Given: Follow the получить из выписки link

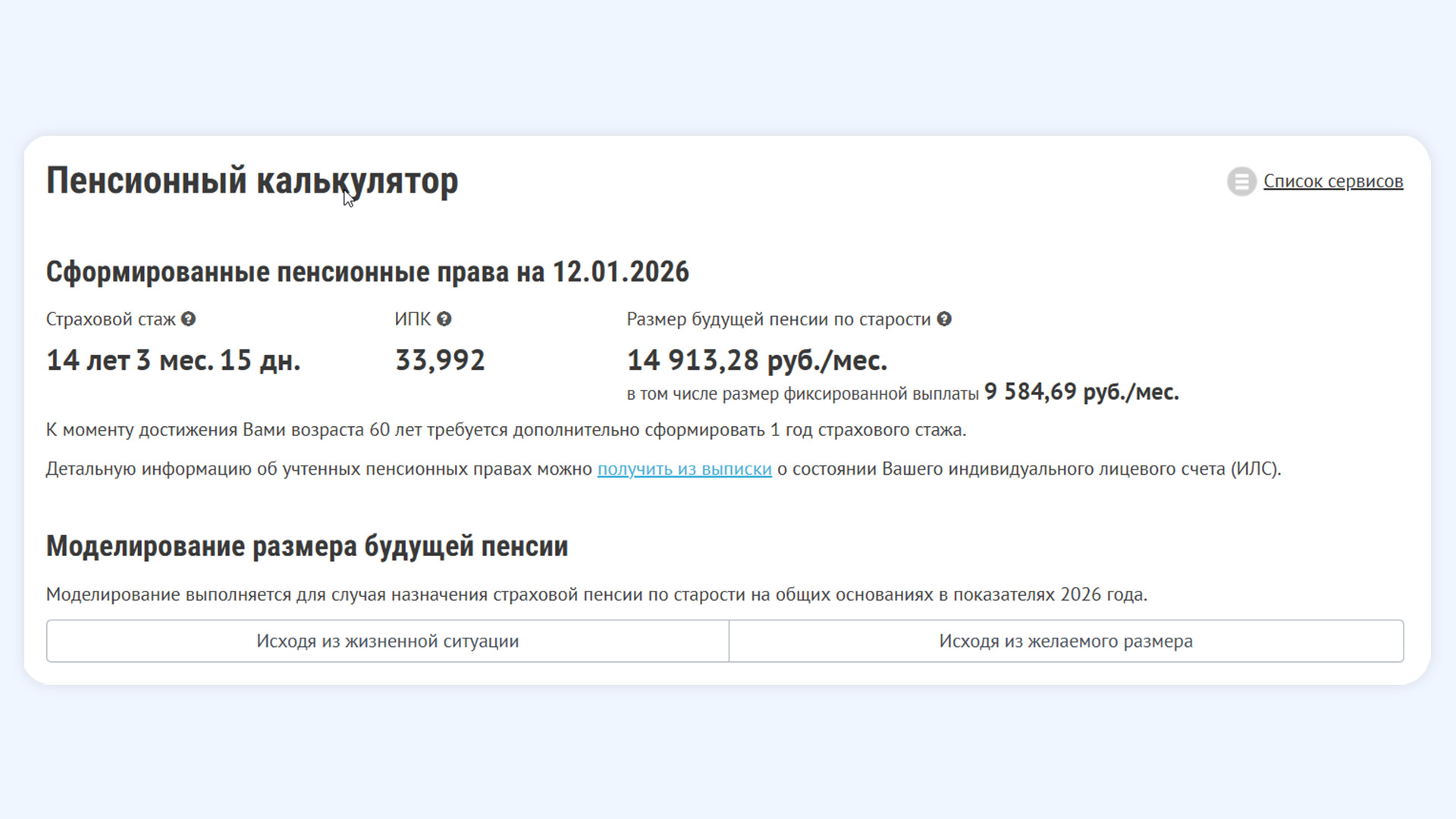Looking at the screenshot, I should point(684,469).
